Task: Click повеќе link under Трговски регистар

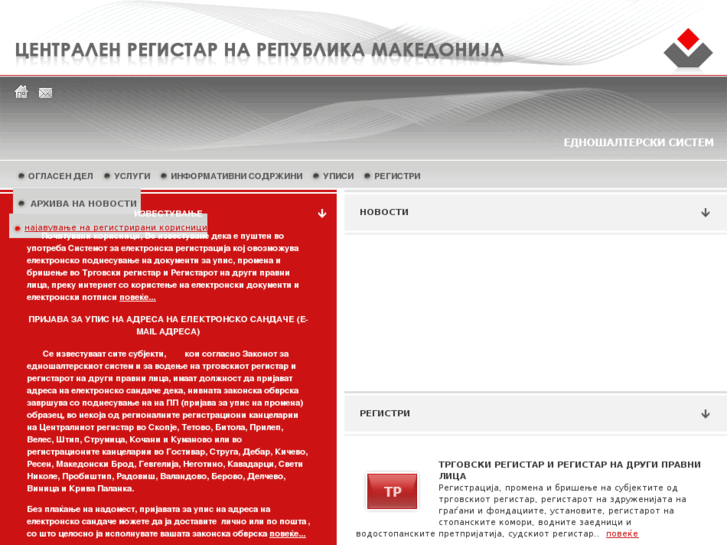Action: 622,534
